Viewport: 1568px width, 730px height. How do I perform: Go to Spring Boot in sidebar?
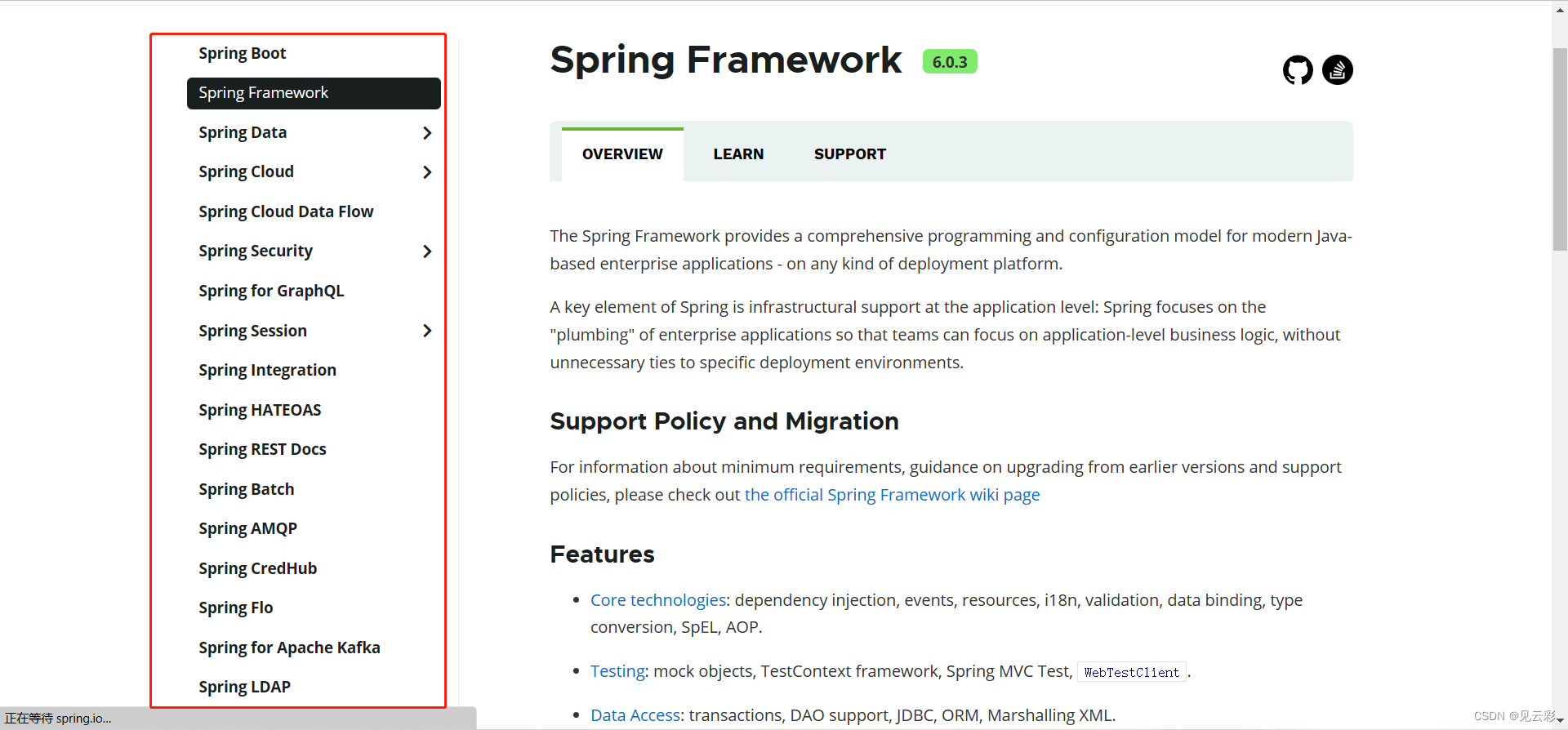tap(243, 54)
